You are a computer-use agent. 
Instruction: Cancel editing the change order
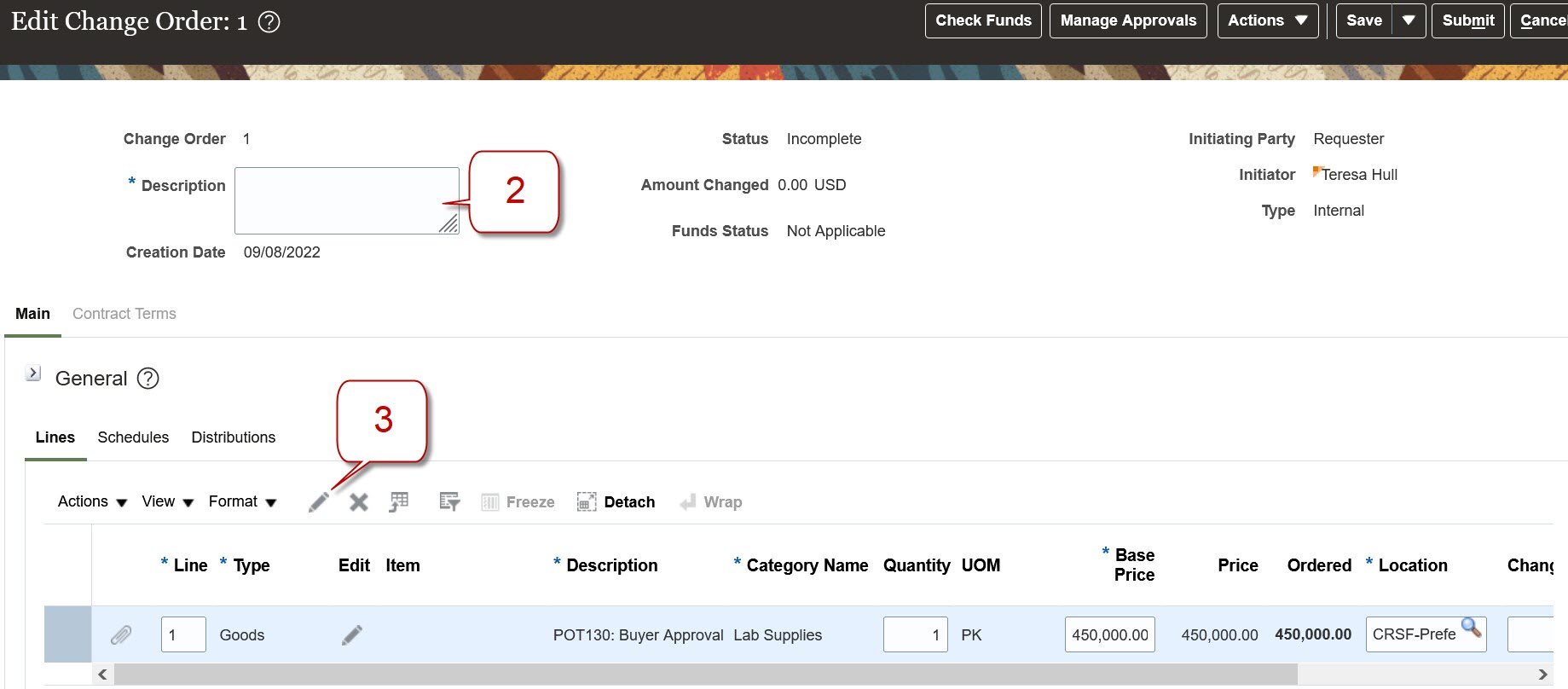(1541, 20)
